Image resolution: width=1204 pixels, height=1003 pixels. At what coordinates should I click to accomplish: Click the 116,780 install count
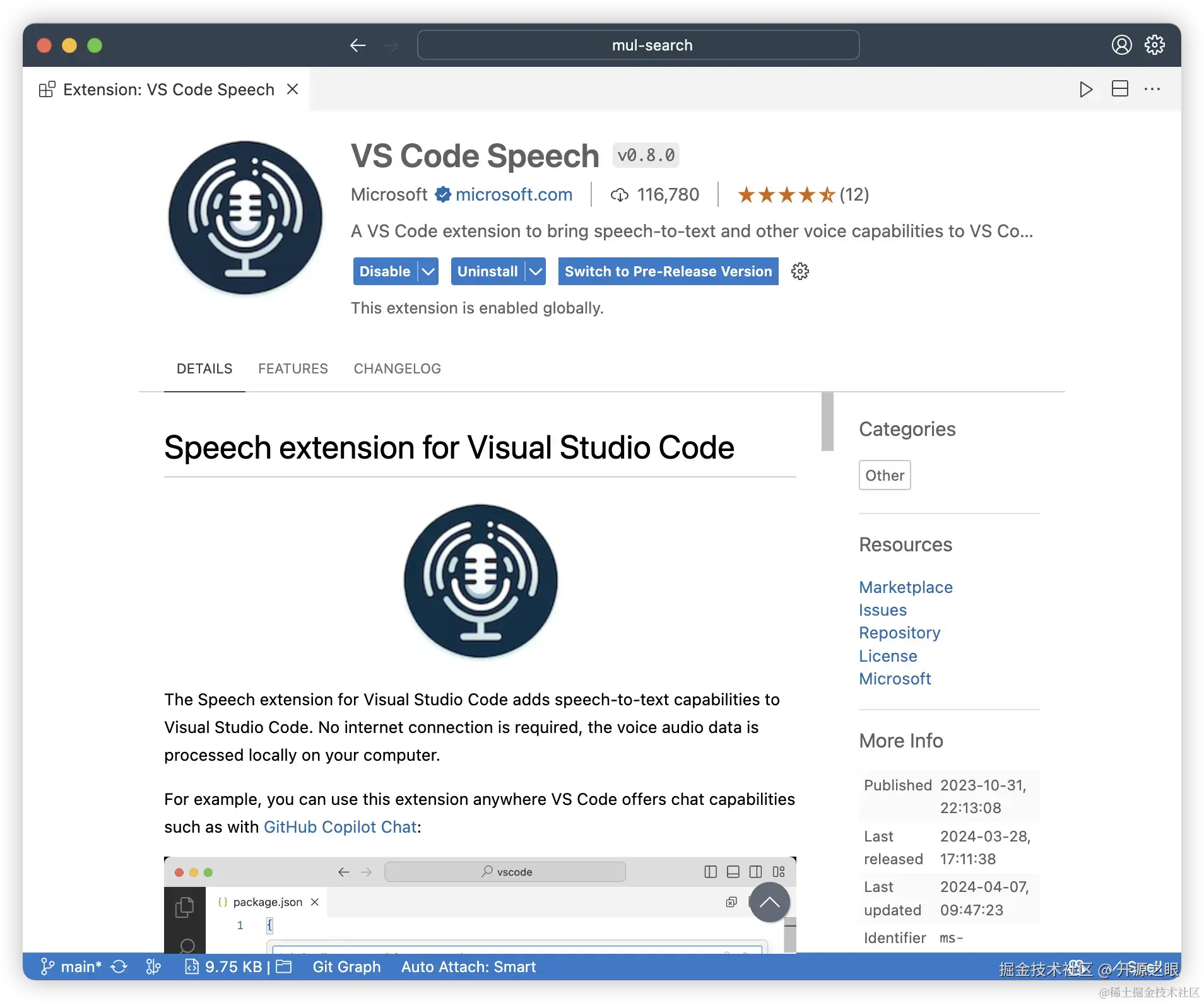(x=668, y=194)
